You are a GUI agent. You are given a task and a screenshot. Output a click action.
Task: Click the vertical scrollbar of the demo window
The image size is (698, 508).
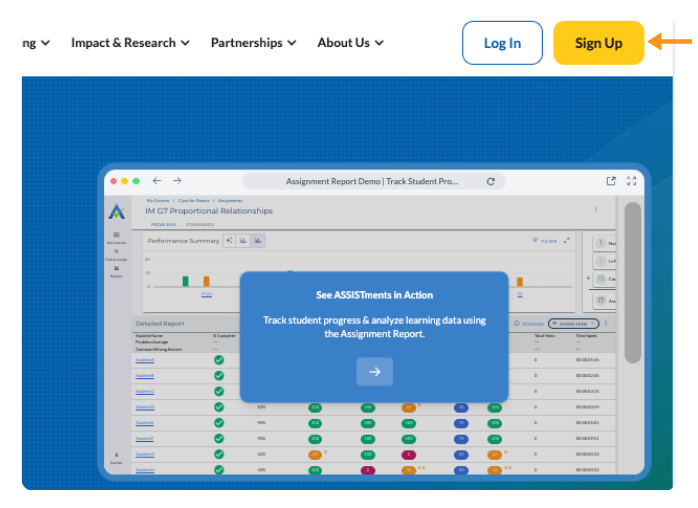coord(632,283)
